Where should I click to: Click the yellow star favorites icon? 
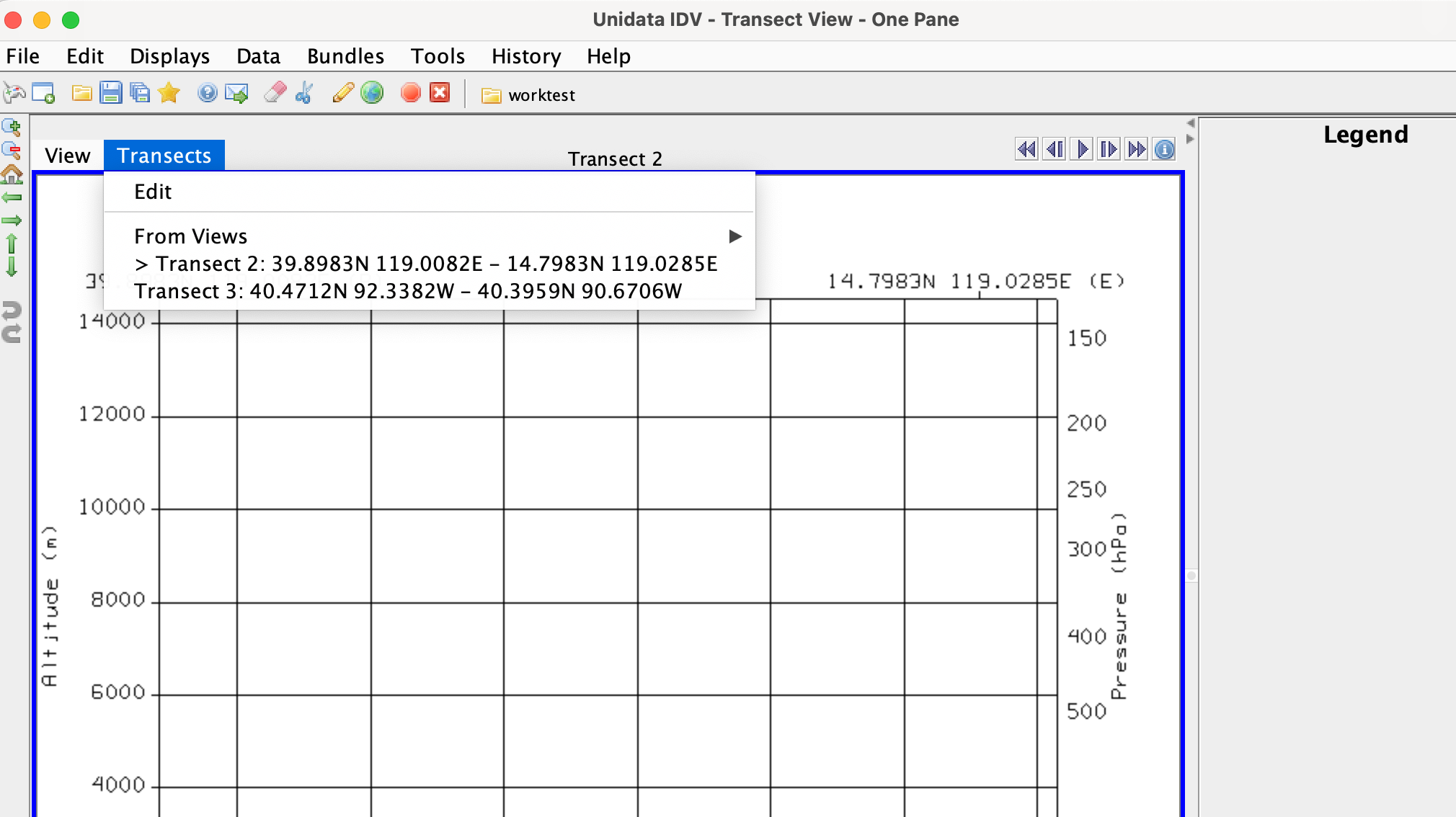coord(169,93)
